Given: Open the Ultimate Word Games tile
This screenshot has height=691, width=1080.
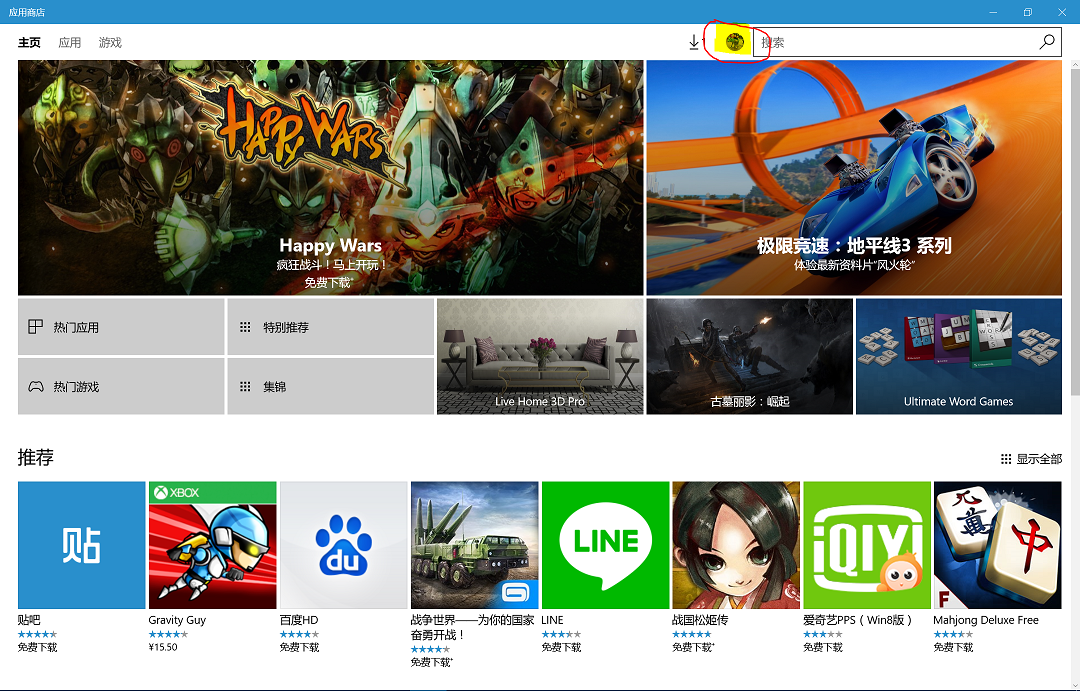Looking at the screenshot, I should [959, 356].
